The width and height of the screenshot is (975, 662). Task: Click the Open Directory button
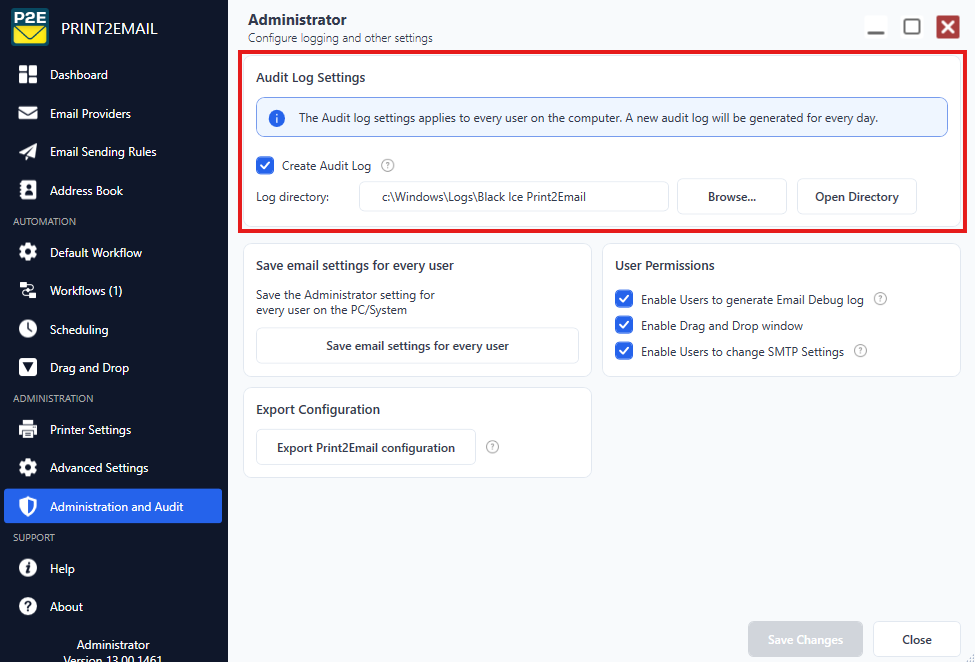pos(856,196)
